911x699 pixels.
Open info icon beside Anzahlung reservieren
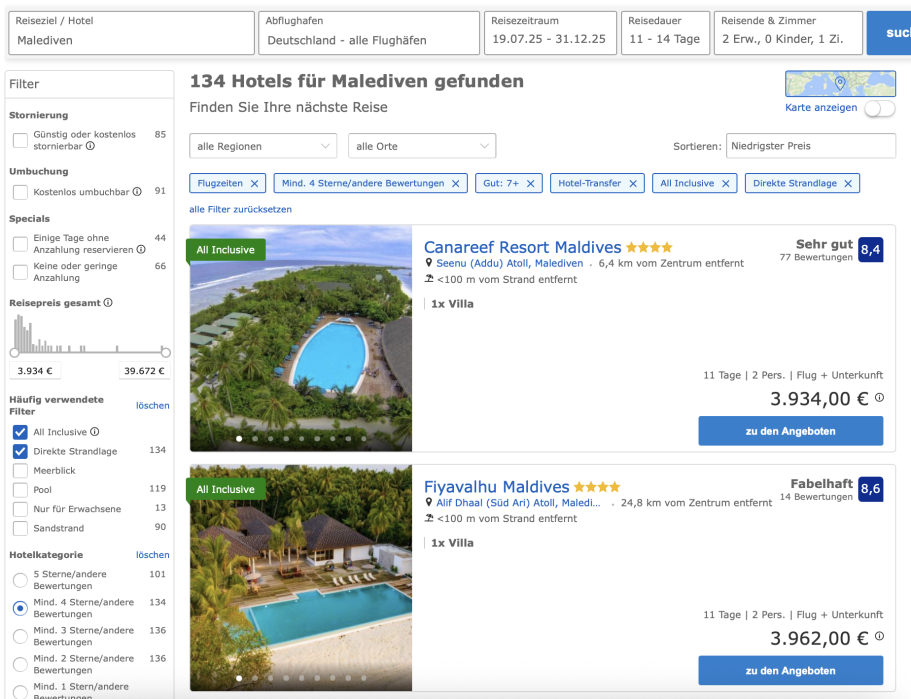point(141,249)
